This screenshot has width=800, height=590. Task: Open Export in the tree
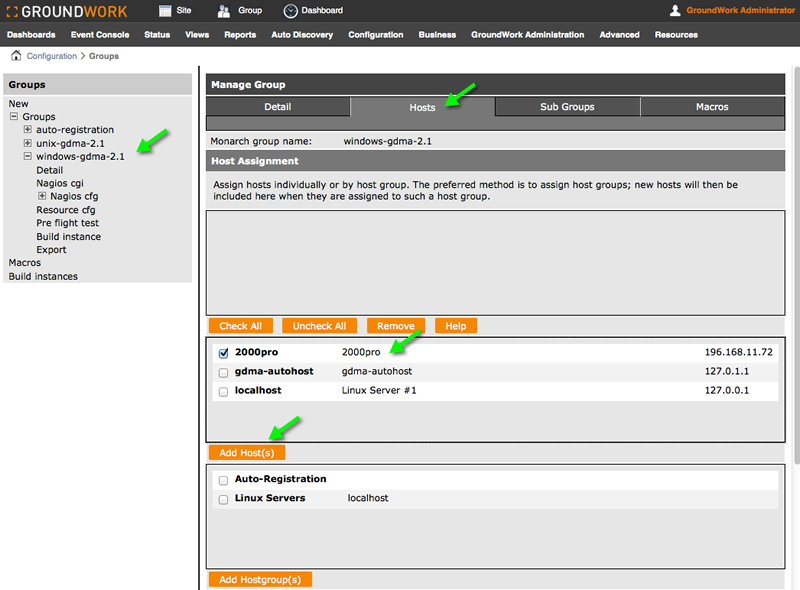[x=51, y=250]
